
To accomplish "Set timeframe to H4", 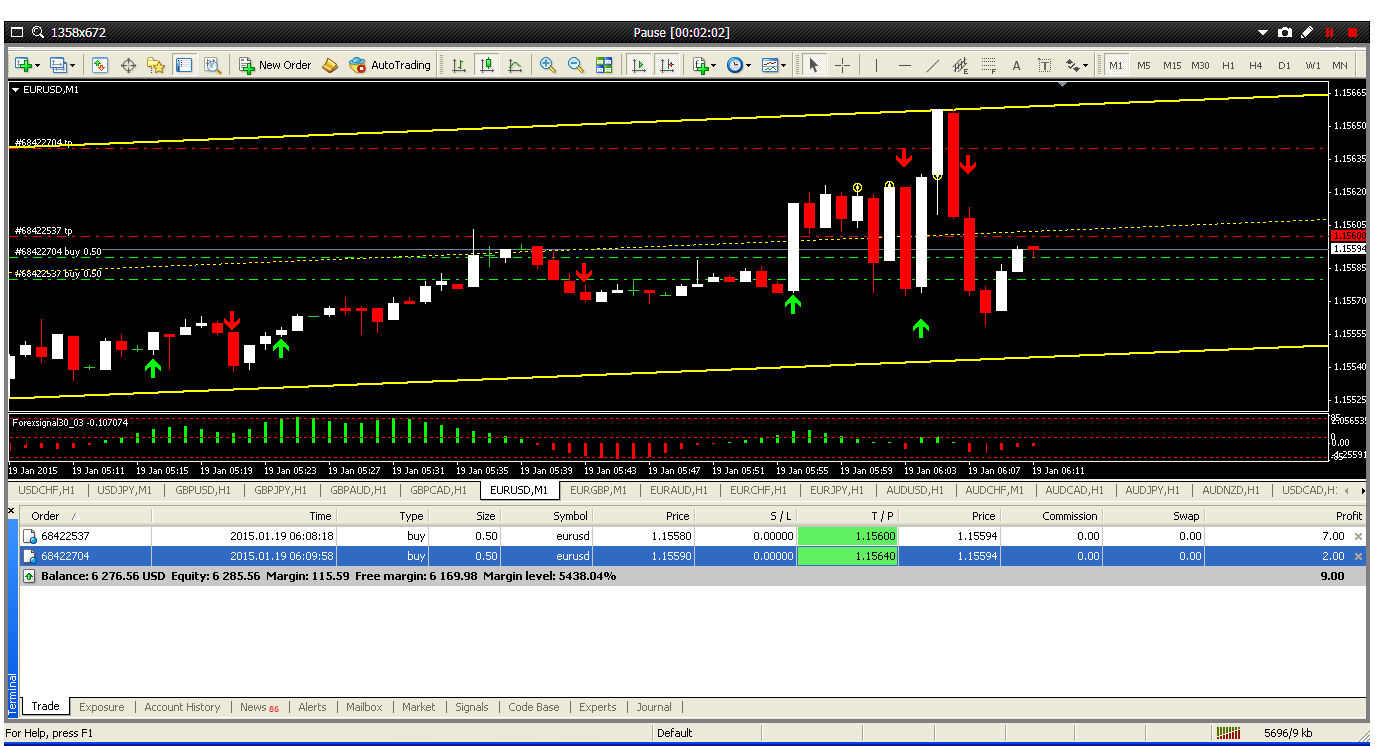I will [1256, 65].
